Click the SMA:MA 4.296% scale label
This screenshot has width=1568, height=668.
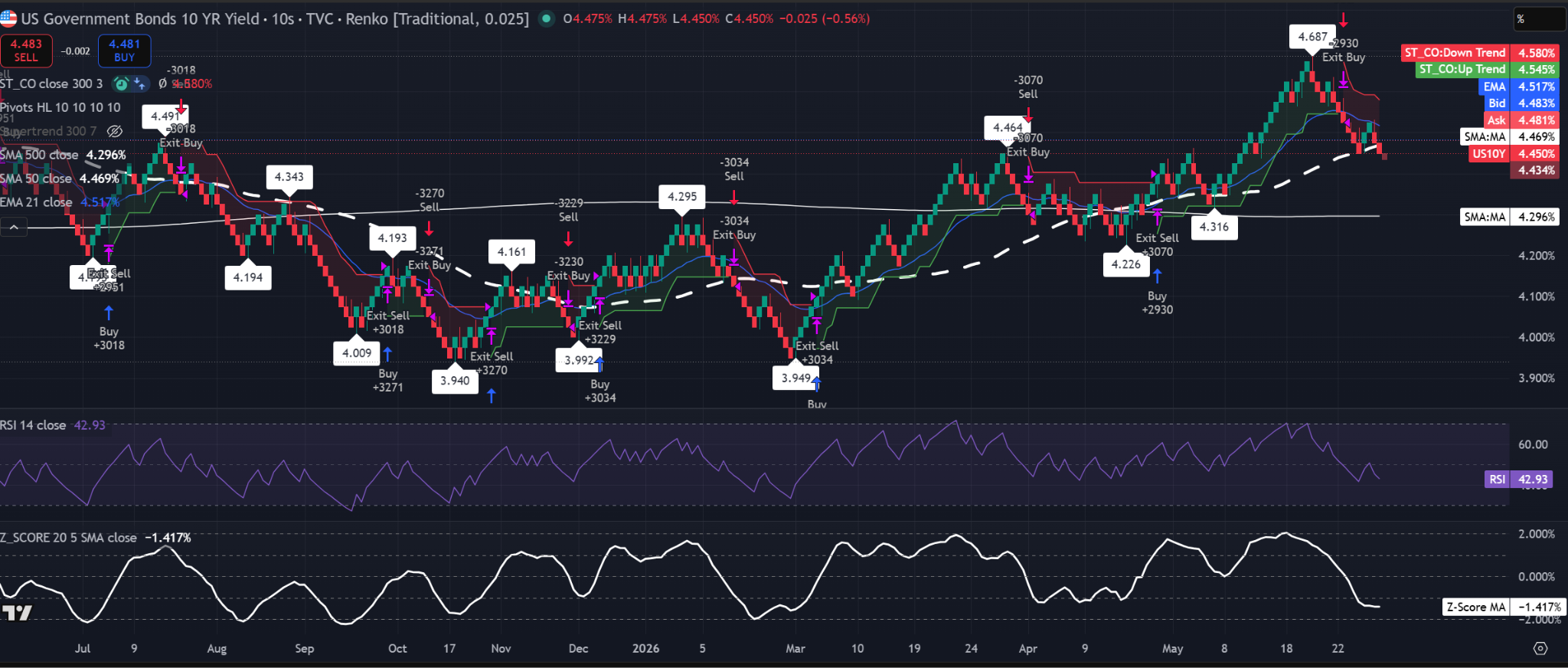click(x=1509, y=217)
